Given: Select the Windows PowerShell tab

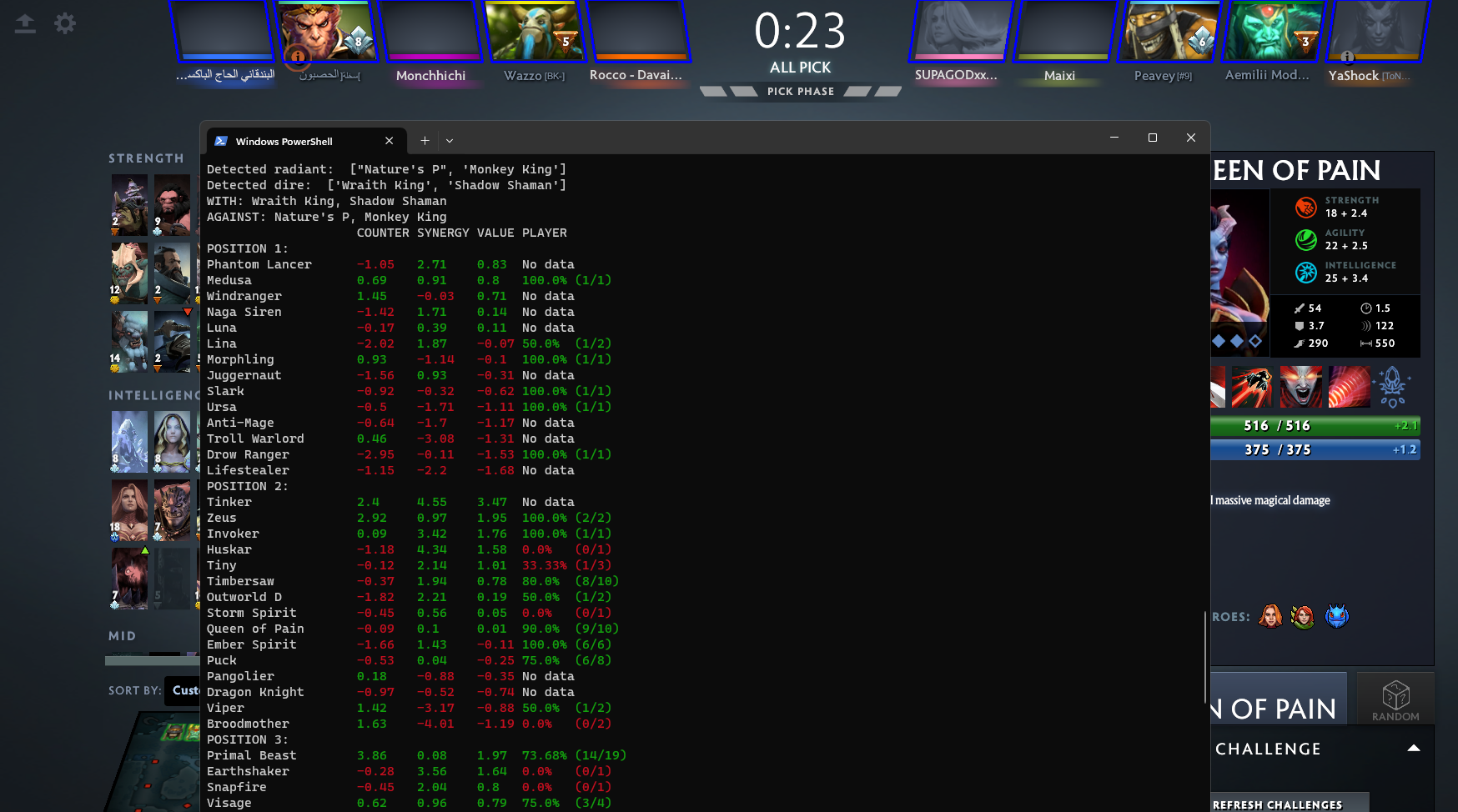Looking at the screenshot, I should click(304, 141).
